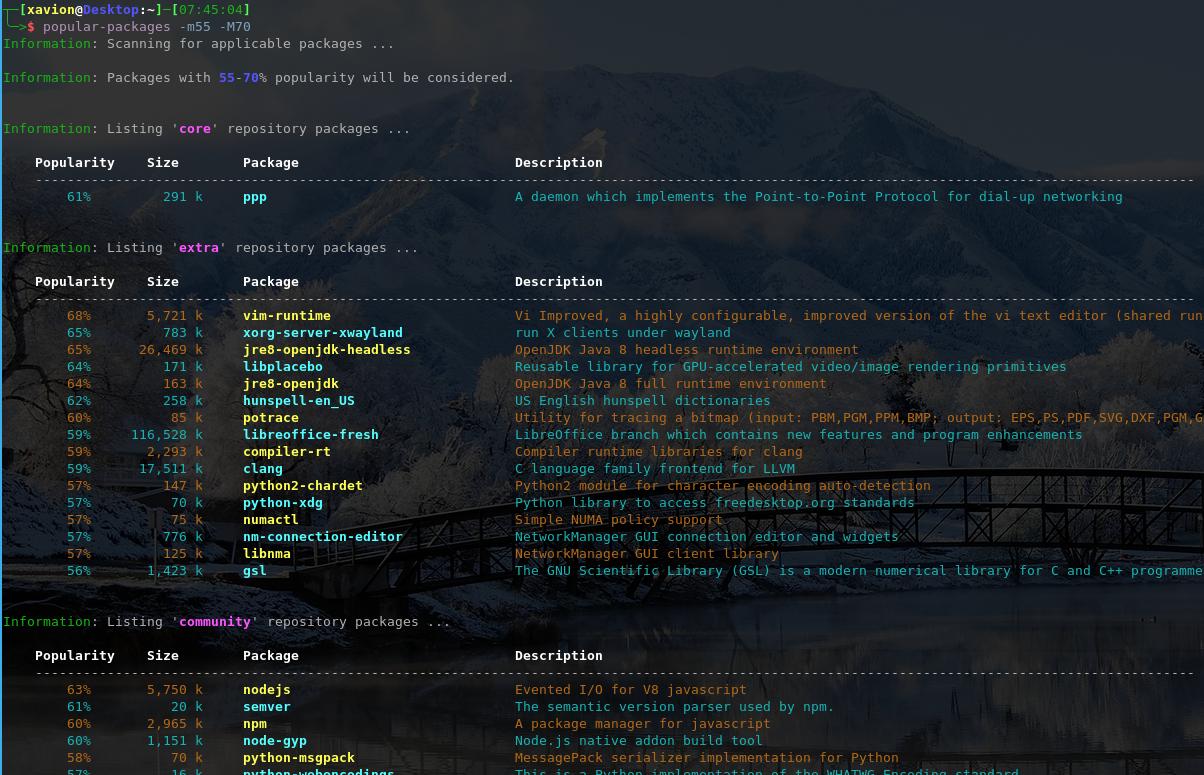Select the package name "libplacebo"
This screenshot has height=775, width=1204.
pos(283,367)
